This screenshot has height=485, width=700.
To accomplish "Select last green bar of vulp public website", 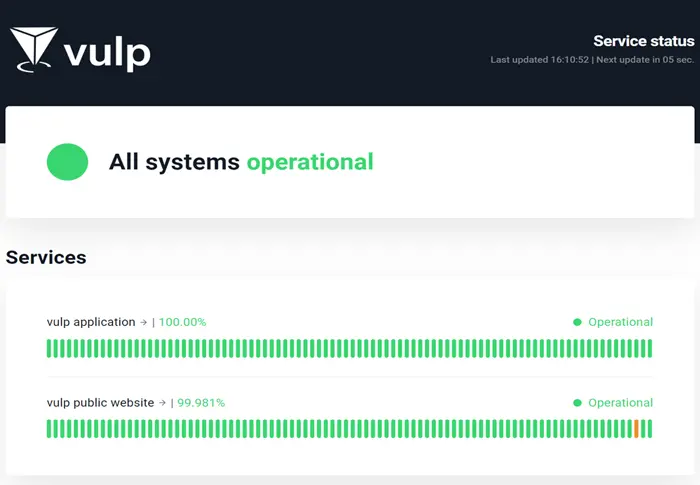I will 649,429.
